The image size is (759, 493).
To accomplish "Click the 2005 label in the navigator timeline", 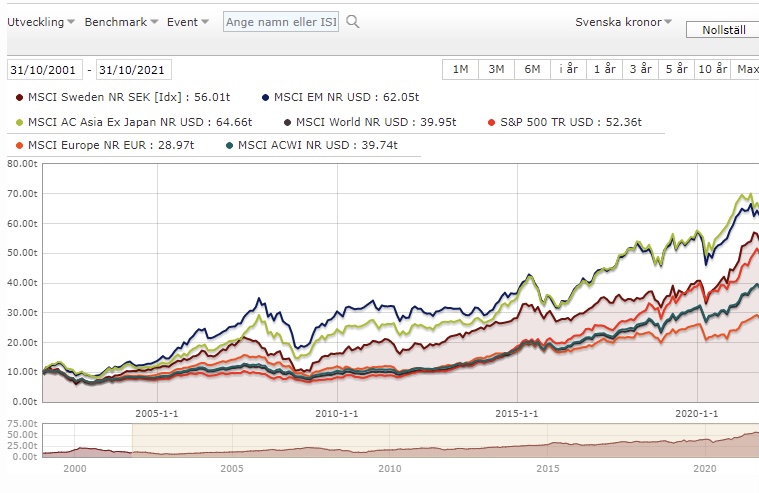I will tap(231, 468).
